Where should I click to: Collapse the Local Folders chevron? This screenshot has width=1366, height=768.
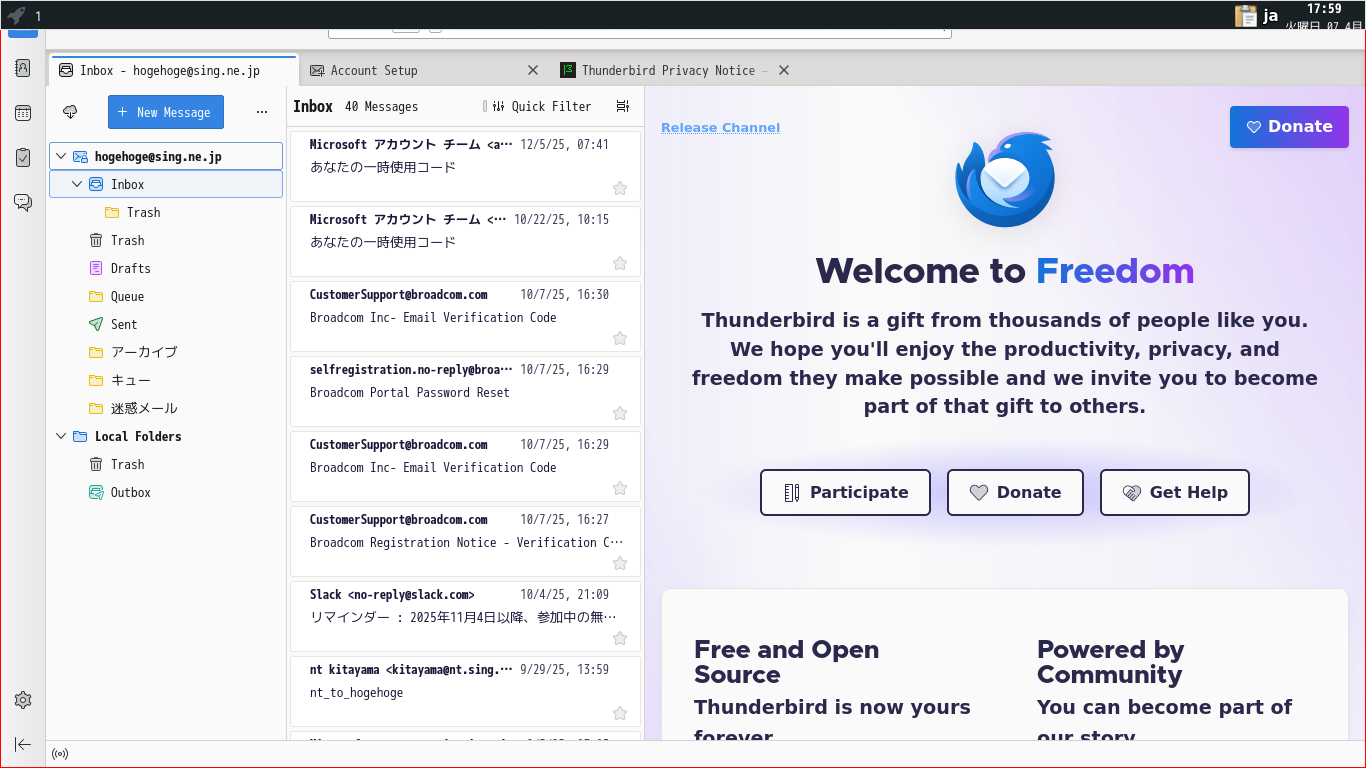[x=62, y=436]
